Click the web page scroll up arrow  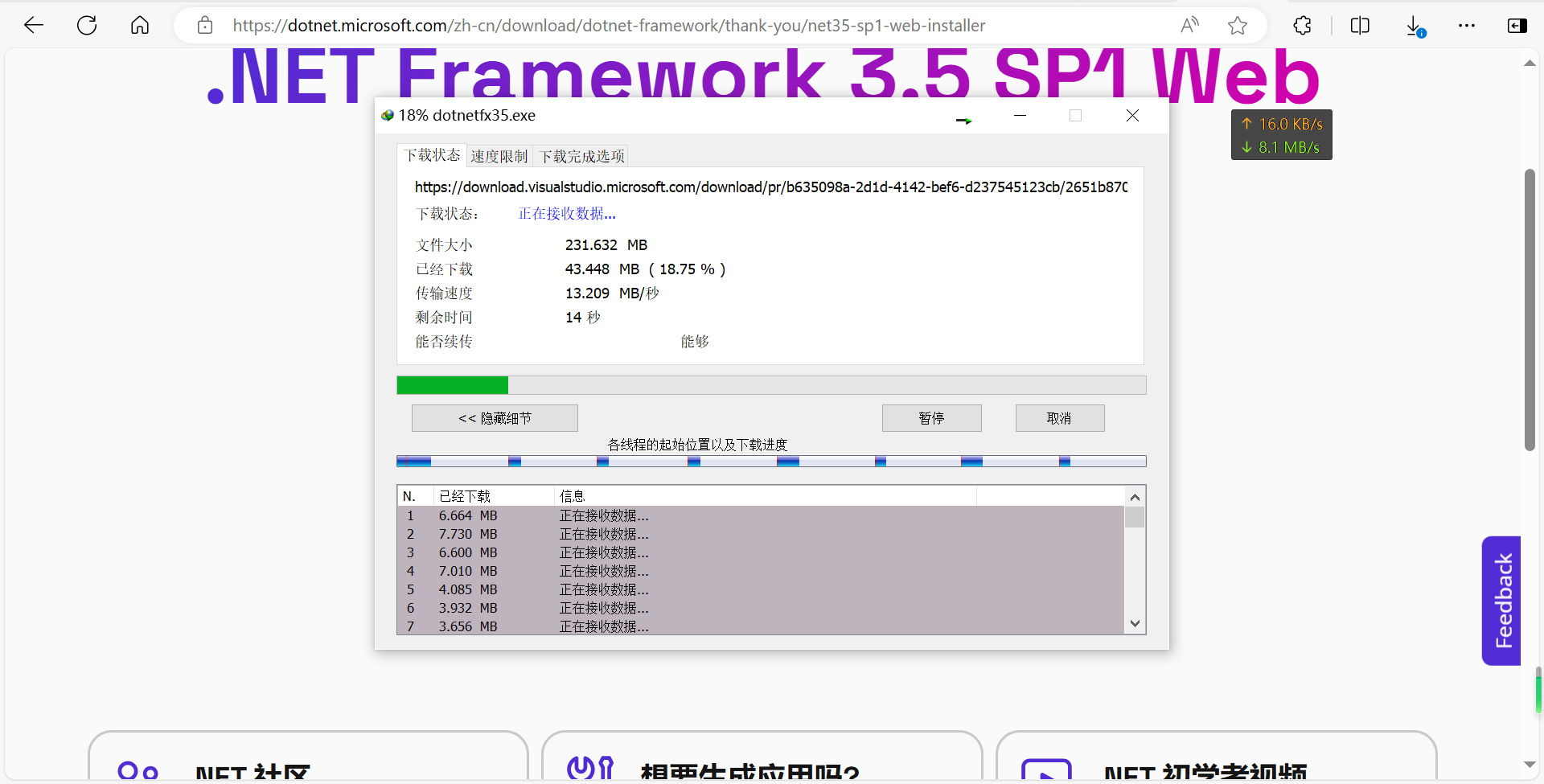[1530, 63]
